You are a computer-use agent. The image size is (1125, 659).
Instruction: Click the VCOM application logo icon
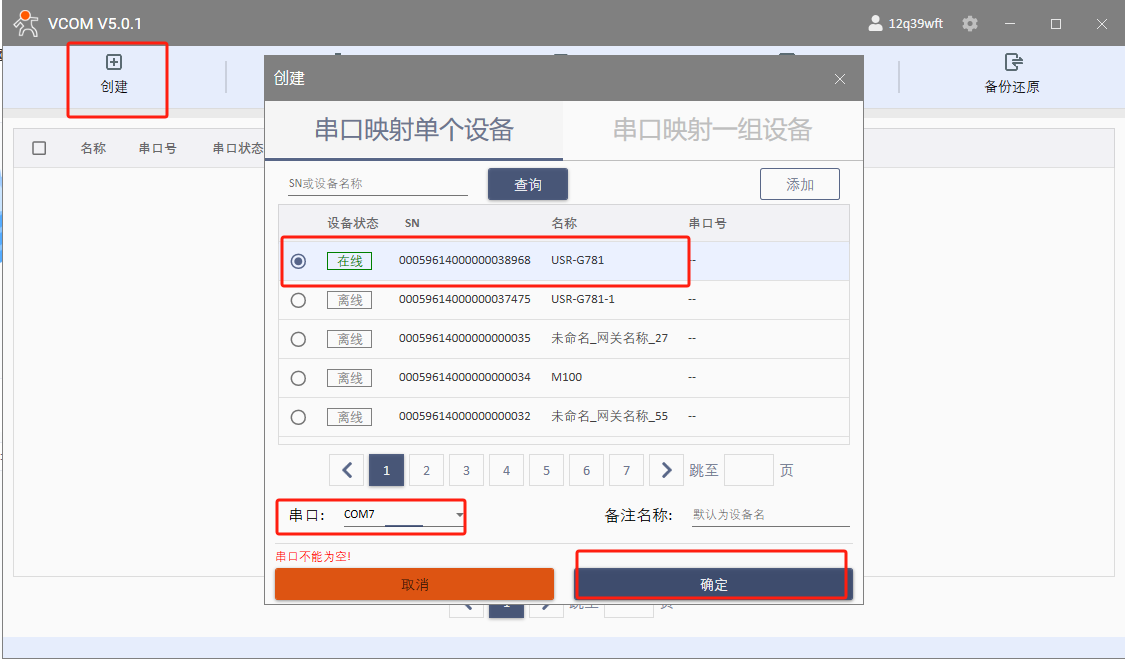[x=25, y=24]
